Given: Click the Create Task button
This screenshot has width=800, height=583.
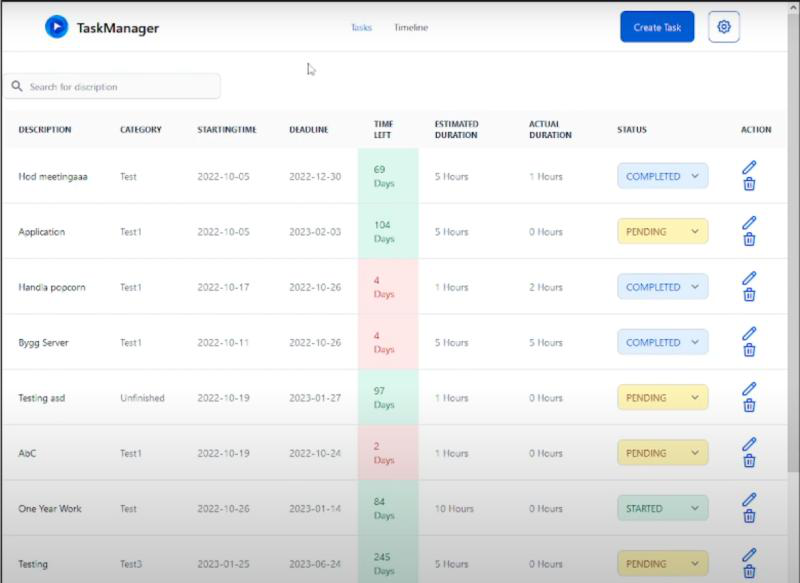Looking at the screenshot, I should click(x=659, y=27).
